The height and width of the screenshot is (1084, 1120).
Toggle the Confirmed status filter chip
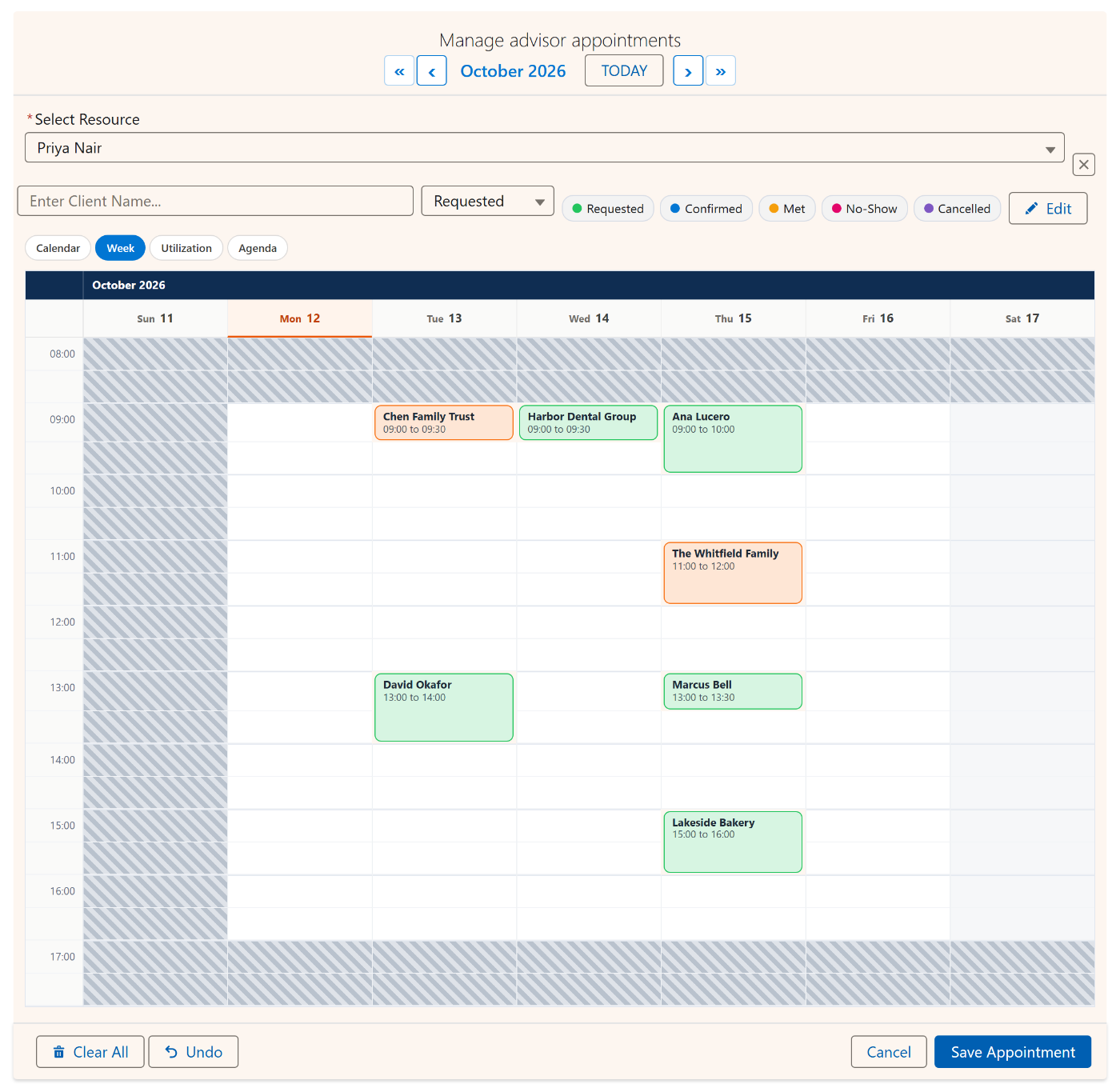pos(706,209)
